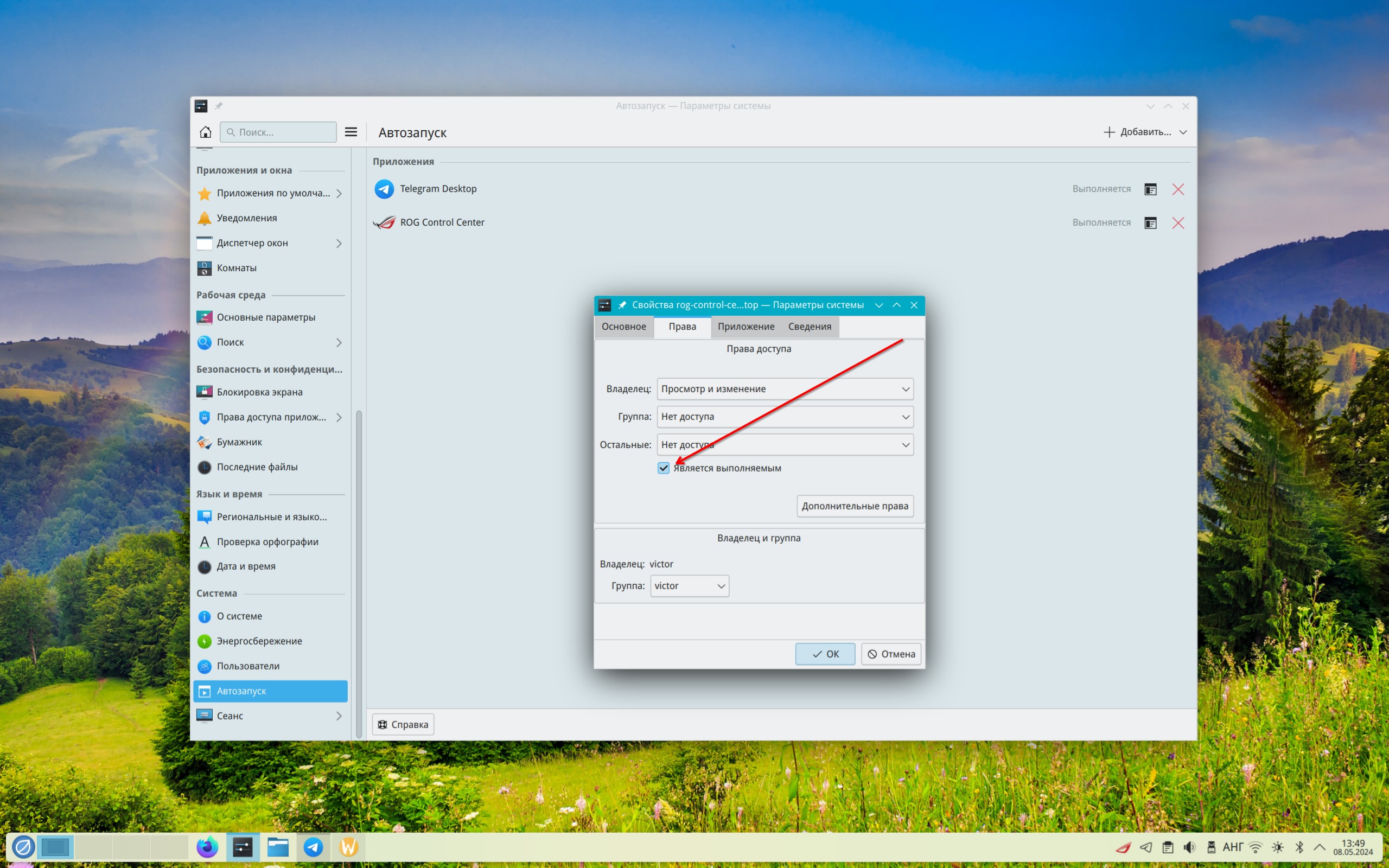Switch to the Приложение tab

click(x=746, y=327)
